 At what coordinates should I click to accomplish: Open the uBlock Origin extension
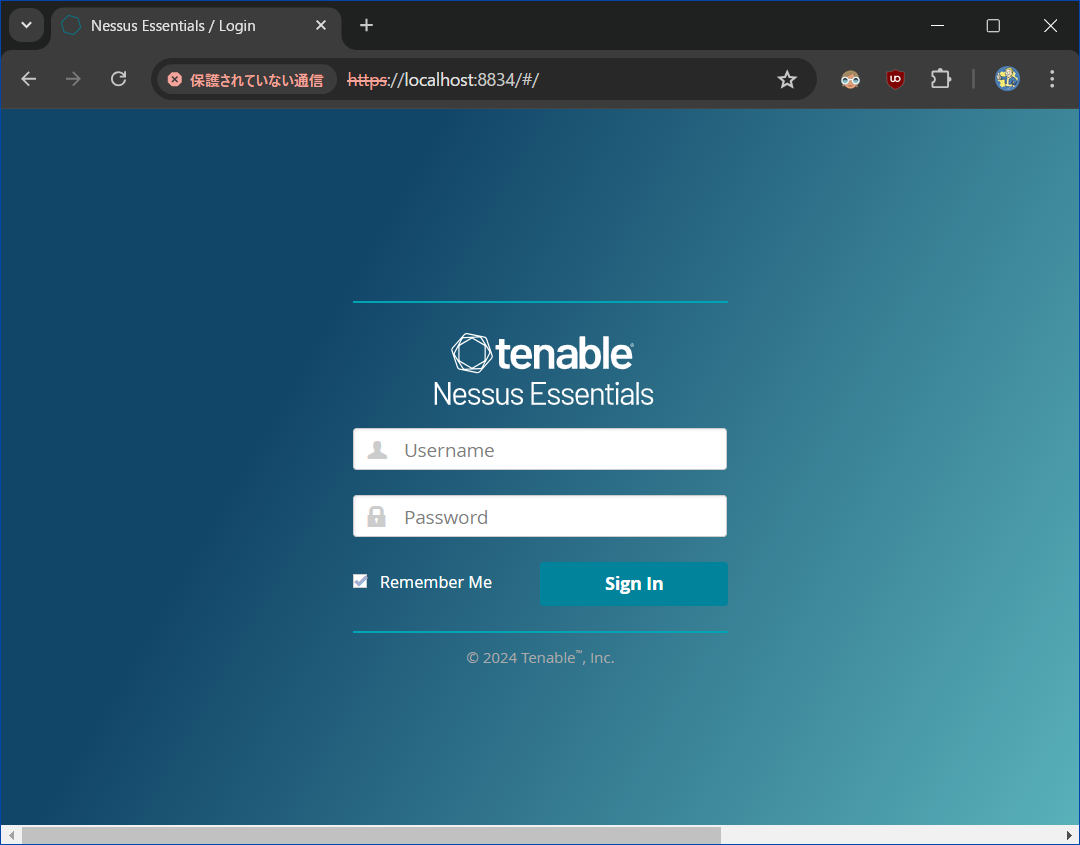(895, 79)
